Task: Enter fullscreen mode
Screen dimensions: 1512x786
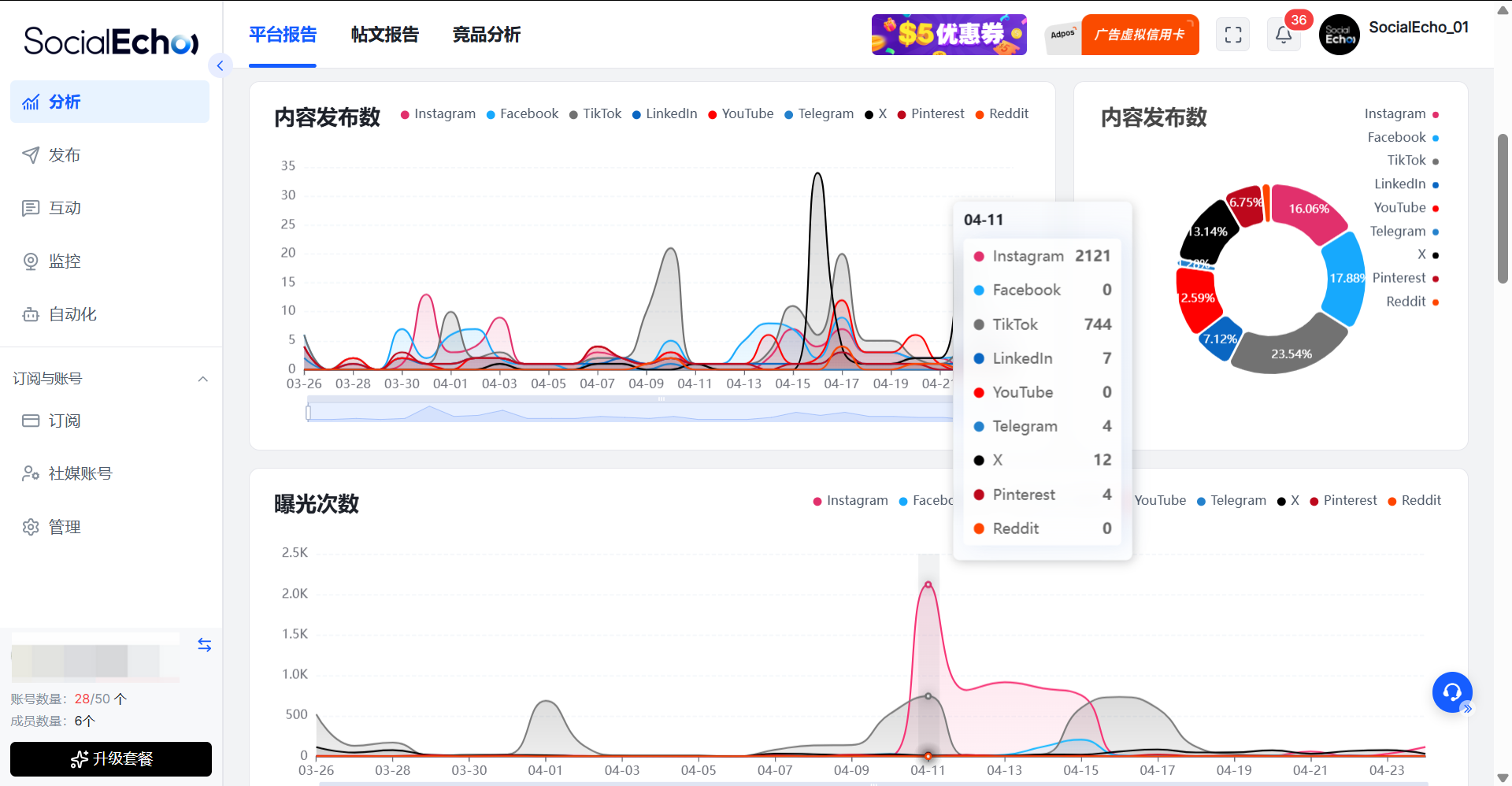Action: [1233, 35]
